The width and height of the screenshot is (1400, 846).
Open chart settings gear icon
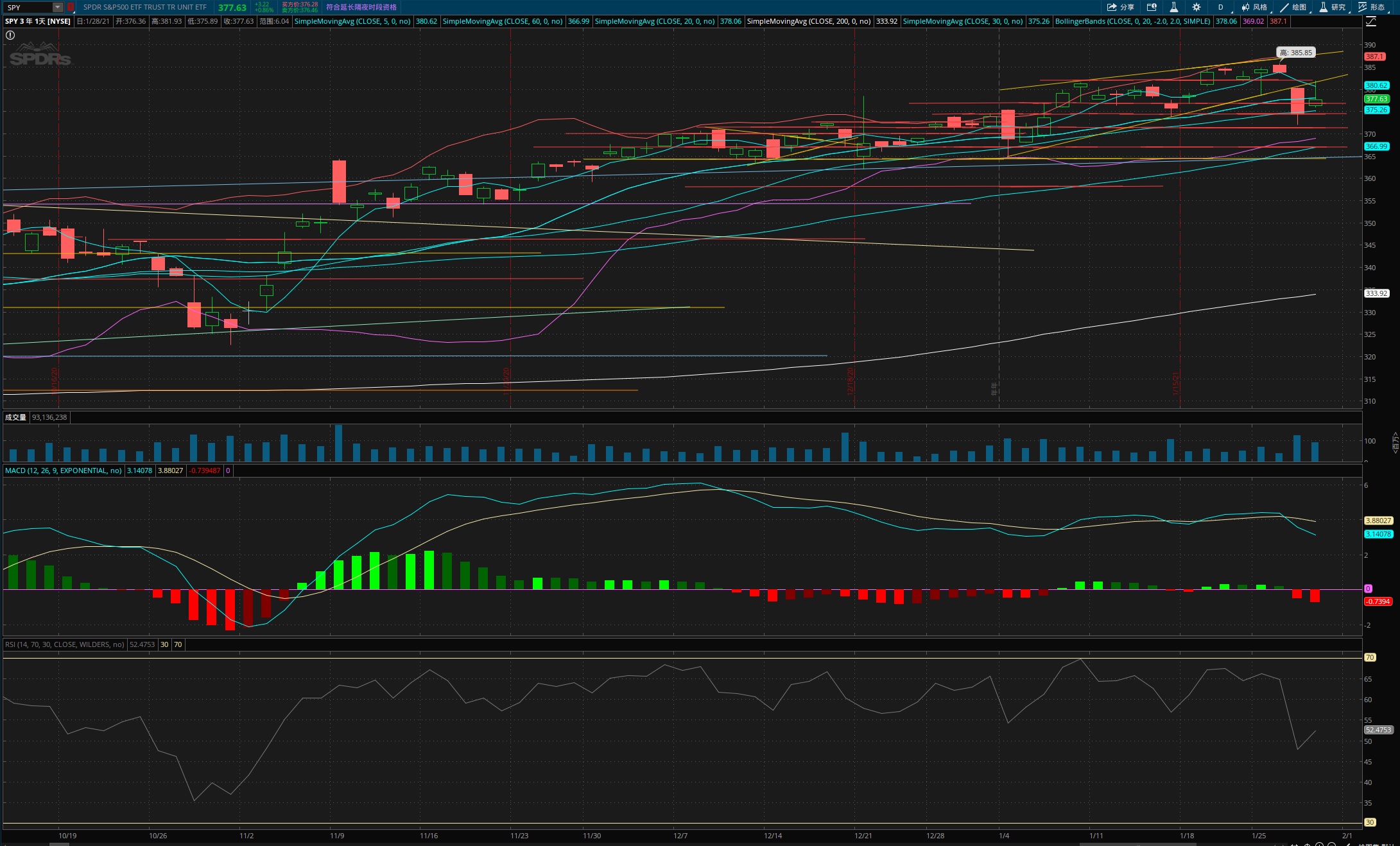pos(1197,7)
